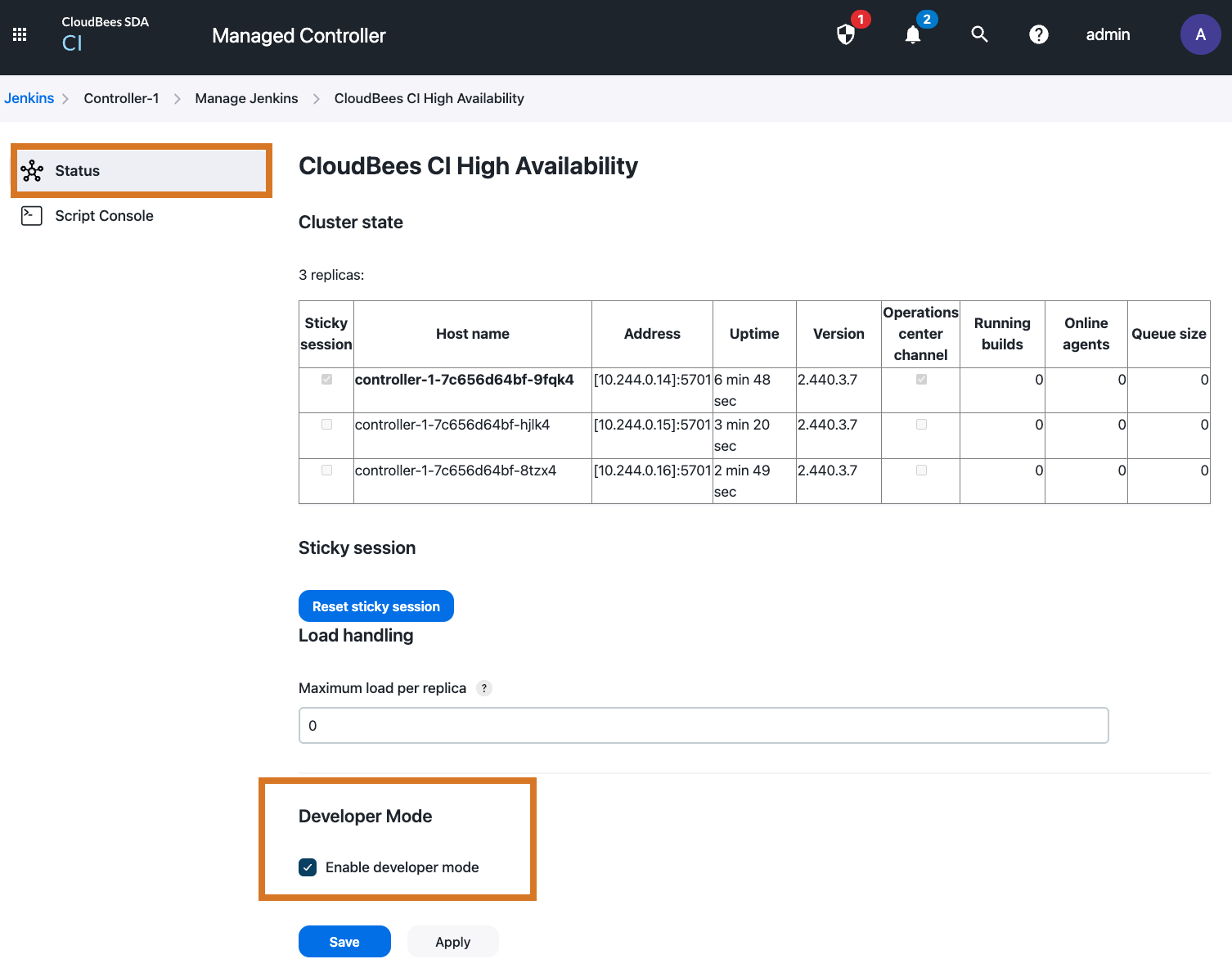
Task: Click the Queue size column header
Action: (x=1169, y=334)
